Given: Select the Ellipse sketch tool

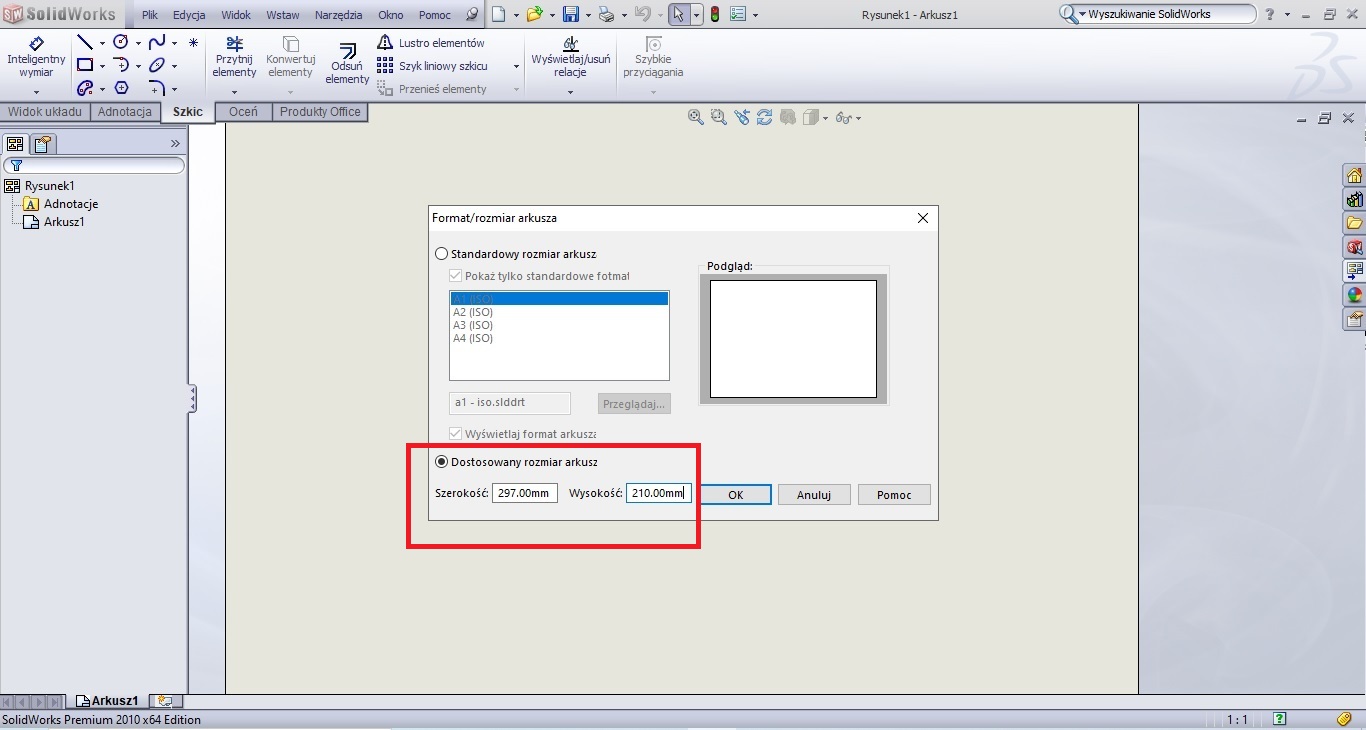Looking at the screenshot, I should (x=157, y=65).
